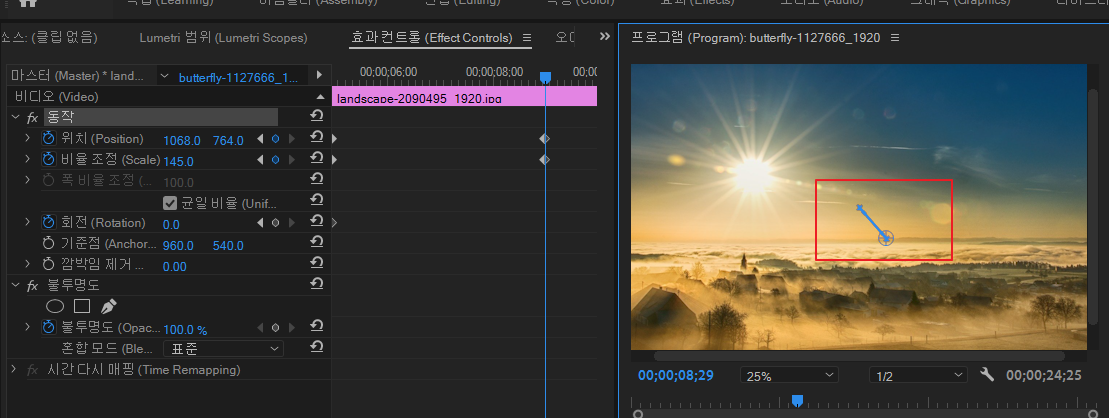Collapse the Opacity (불투명도) effect group
The width and height of the screenshot is (1109, 418).
pyautogui.click(x=16, y=286)
